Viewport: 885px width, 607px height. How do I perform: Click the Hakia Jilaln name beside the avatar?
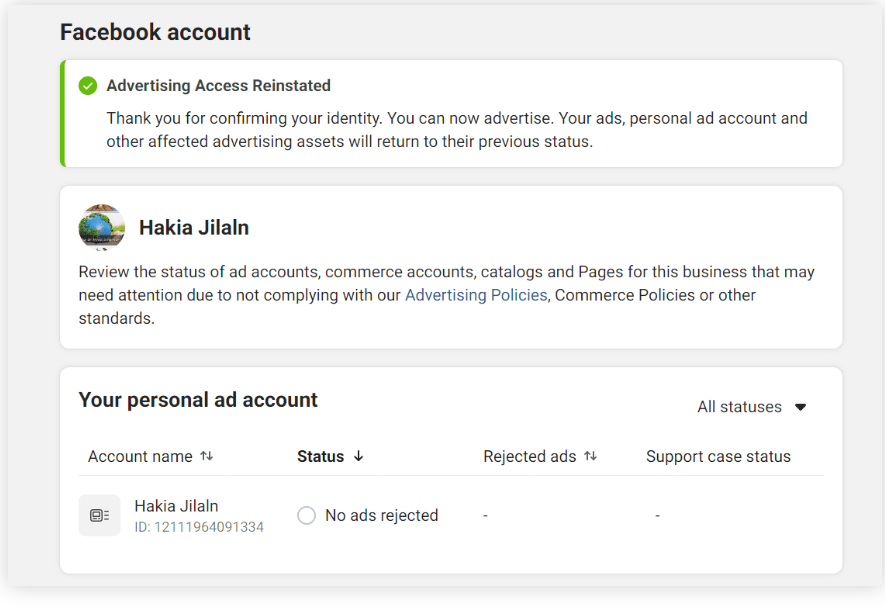click(193, 228)
